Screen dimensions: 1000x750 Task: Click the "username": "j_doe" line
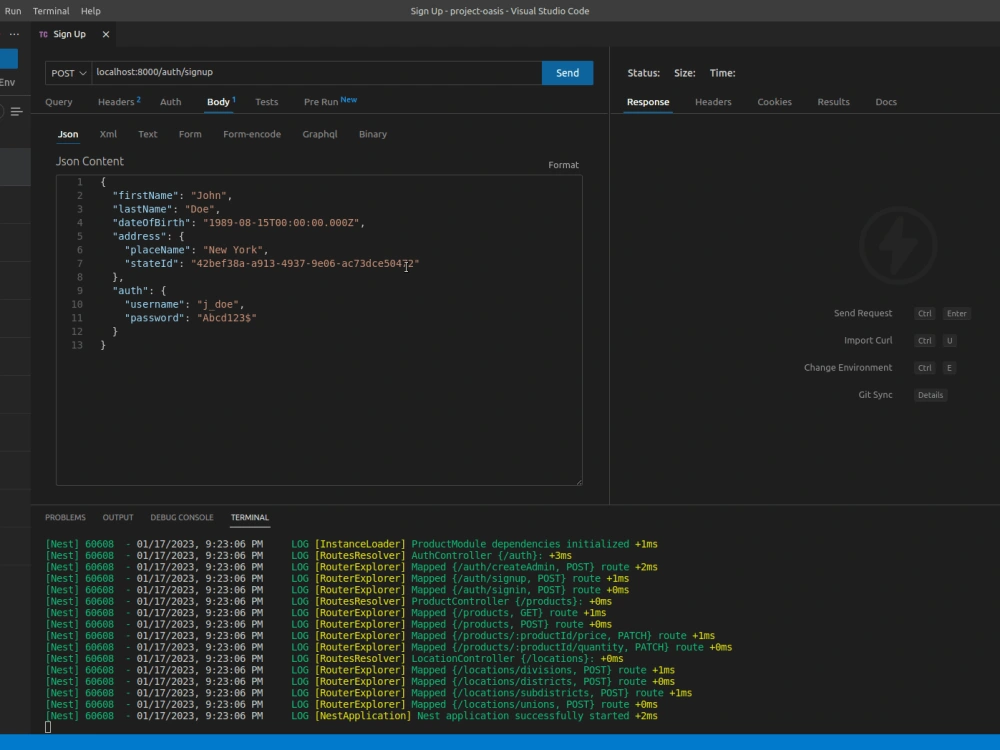pyautogui.click(x=184, y=304)
